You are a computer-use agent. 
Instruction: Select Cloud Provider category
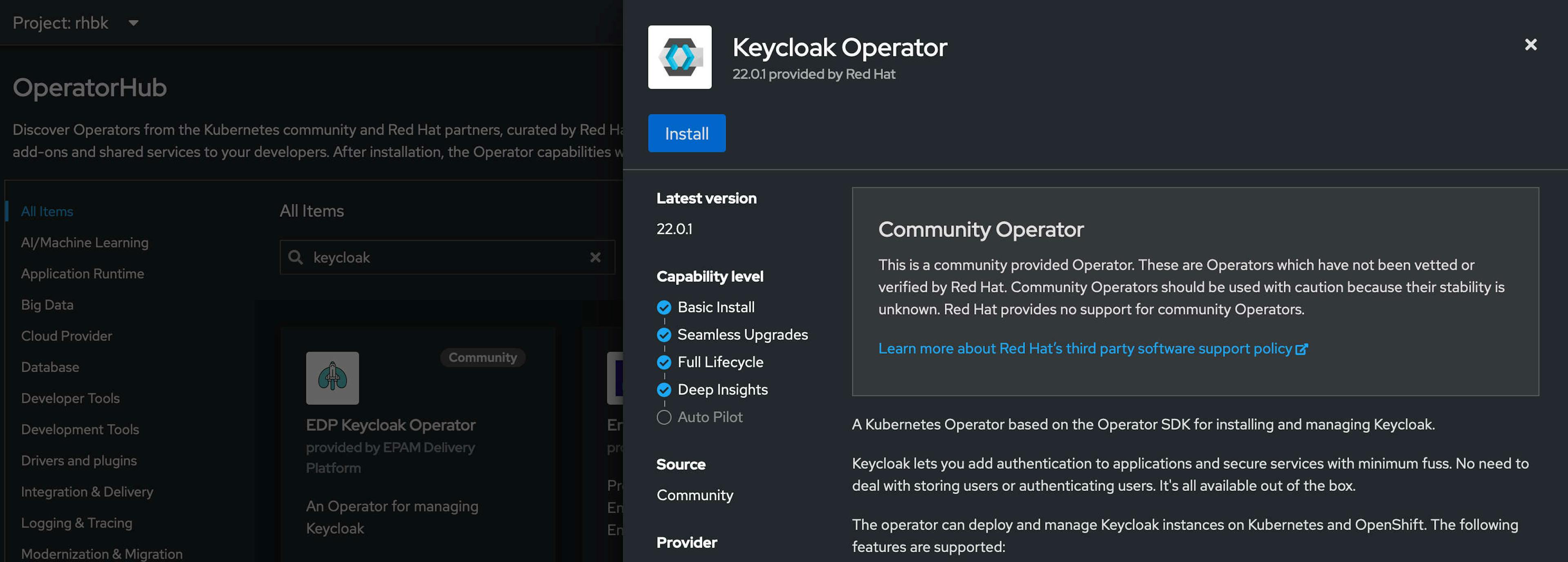point(66,335)
